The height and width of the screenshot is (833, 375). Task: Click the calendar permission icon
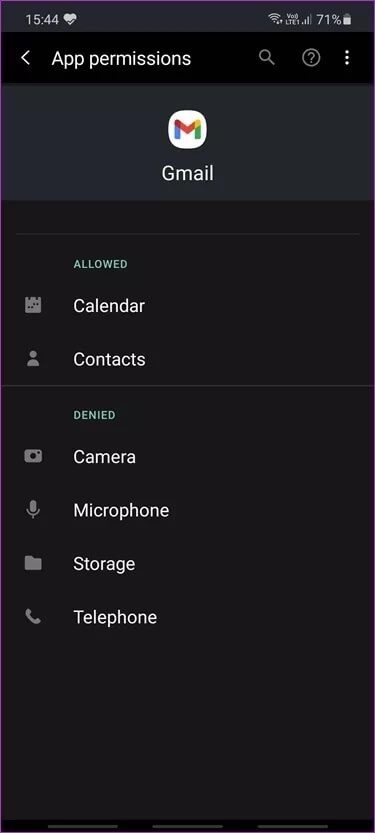pos(33,305)
